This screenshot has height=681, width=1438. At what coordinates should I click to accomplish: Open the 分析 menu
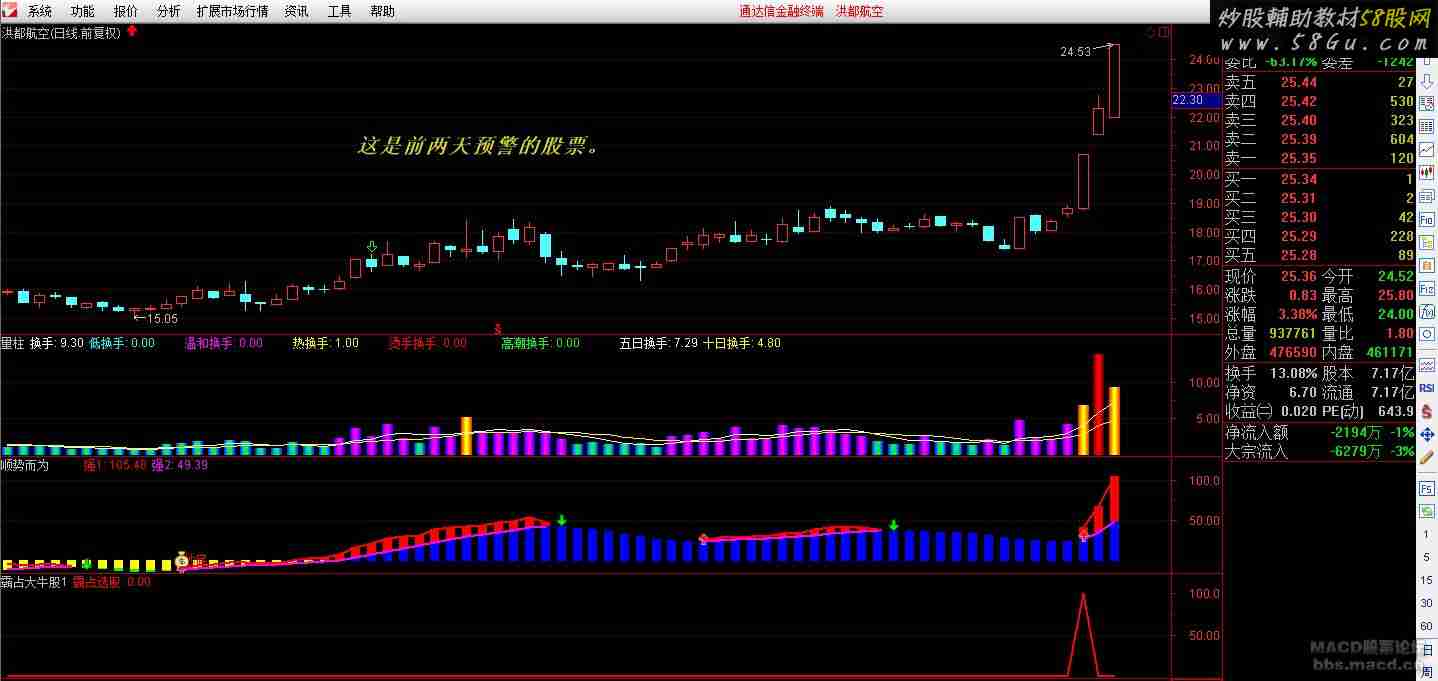pyautogui.click(x=169, y=11)
